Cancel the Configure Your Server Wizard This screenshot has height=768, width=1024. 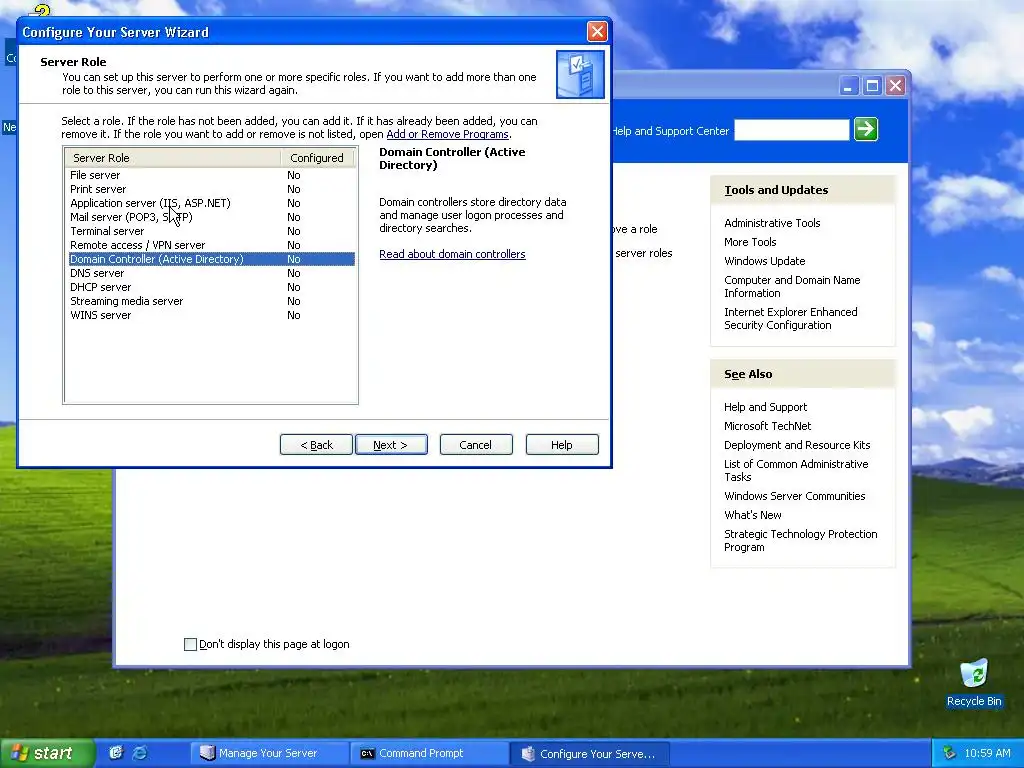click(476, 445)
